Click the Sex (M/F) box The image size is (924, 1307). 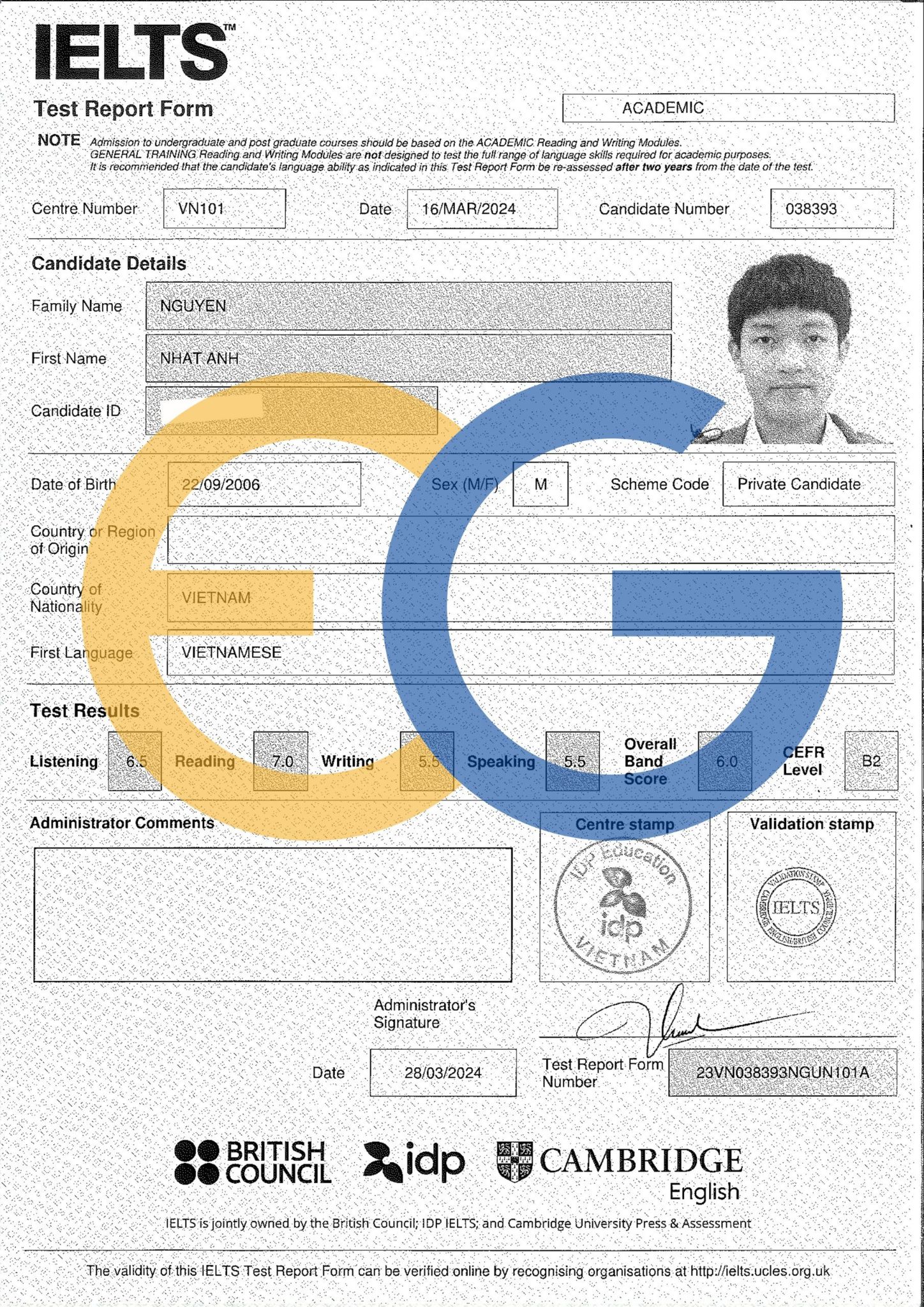click(x=540, y=484)
